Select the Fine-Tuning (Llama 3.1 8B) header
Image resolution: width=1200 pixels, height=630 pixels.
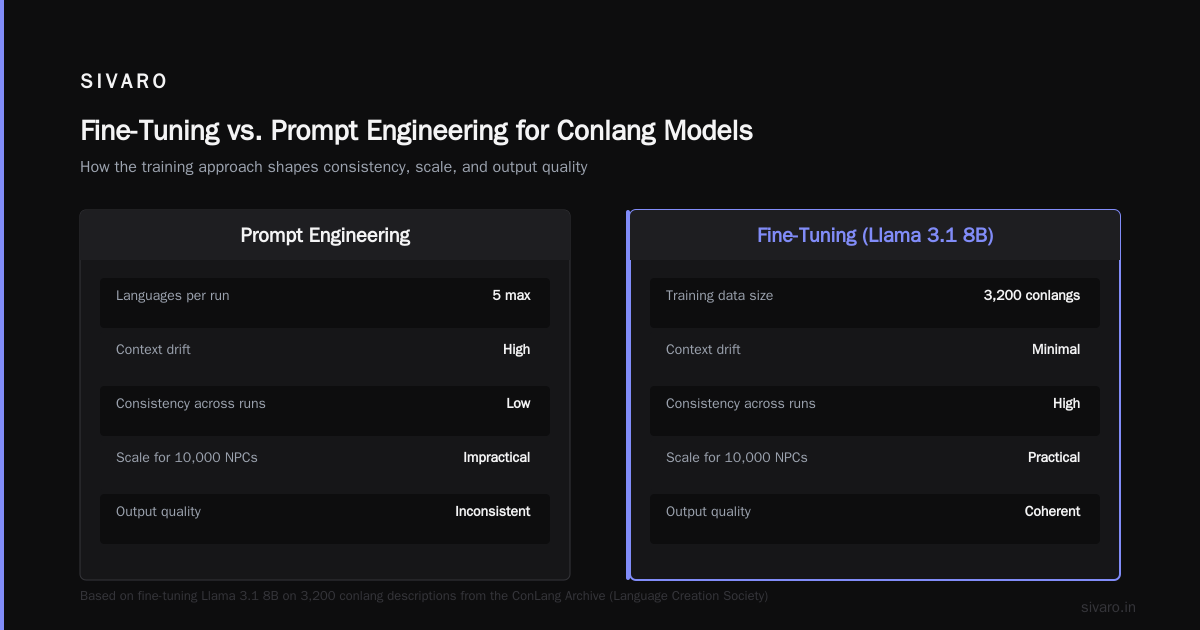(x=875, y=235)
